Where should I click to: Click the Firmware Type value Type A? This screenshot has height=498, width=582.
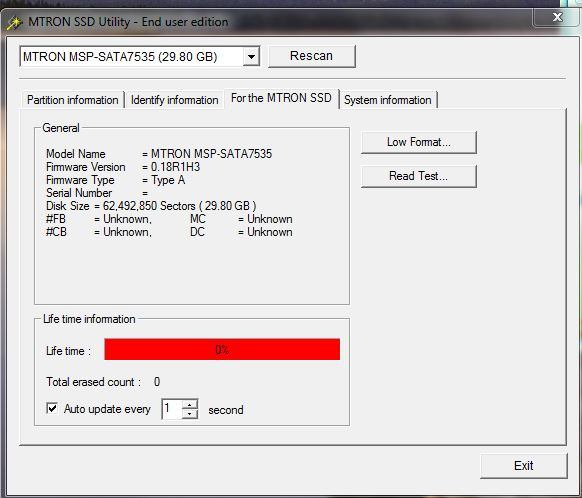(x=168, y=180)
